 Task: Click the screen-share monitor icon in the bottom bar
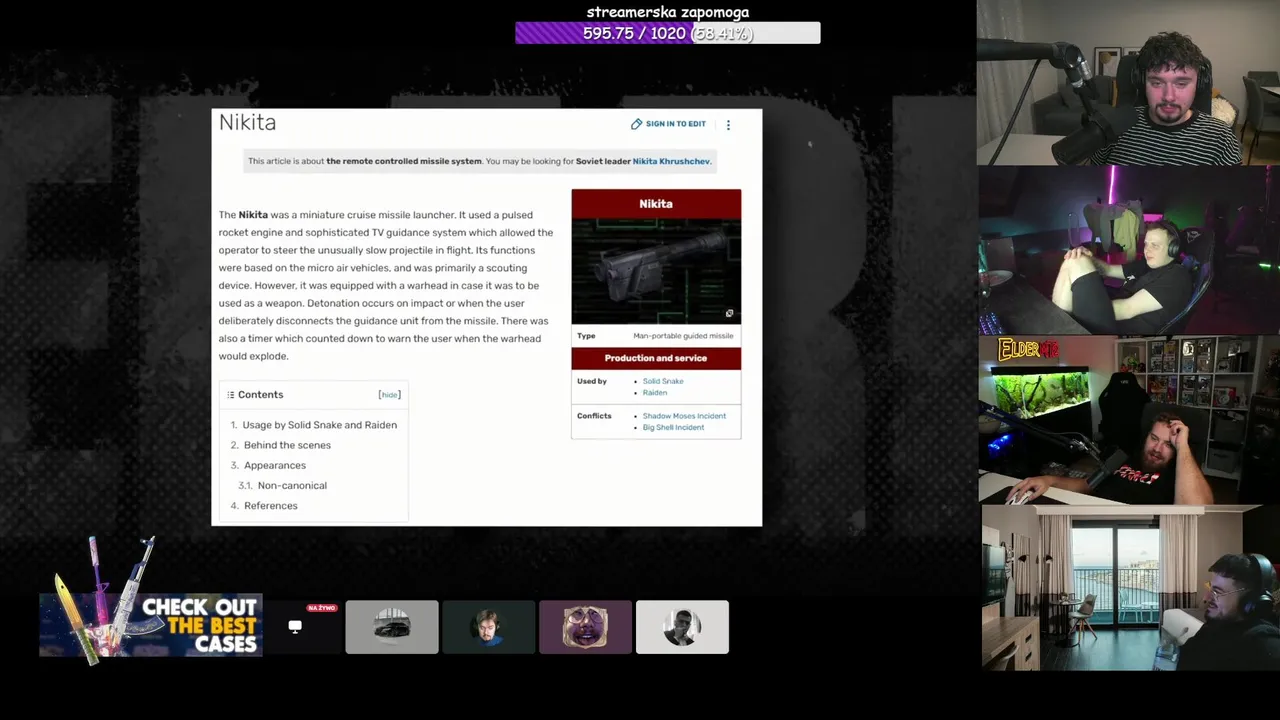click(x=295, y=627)
